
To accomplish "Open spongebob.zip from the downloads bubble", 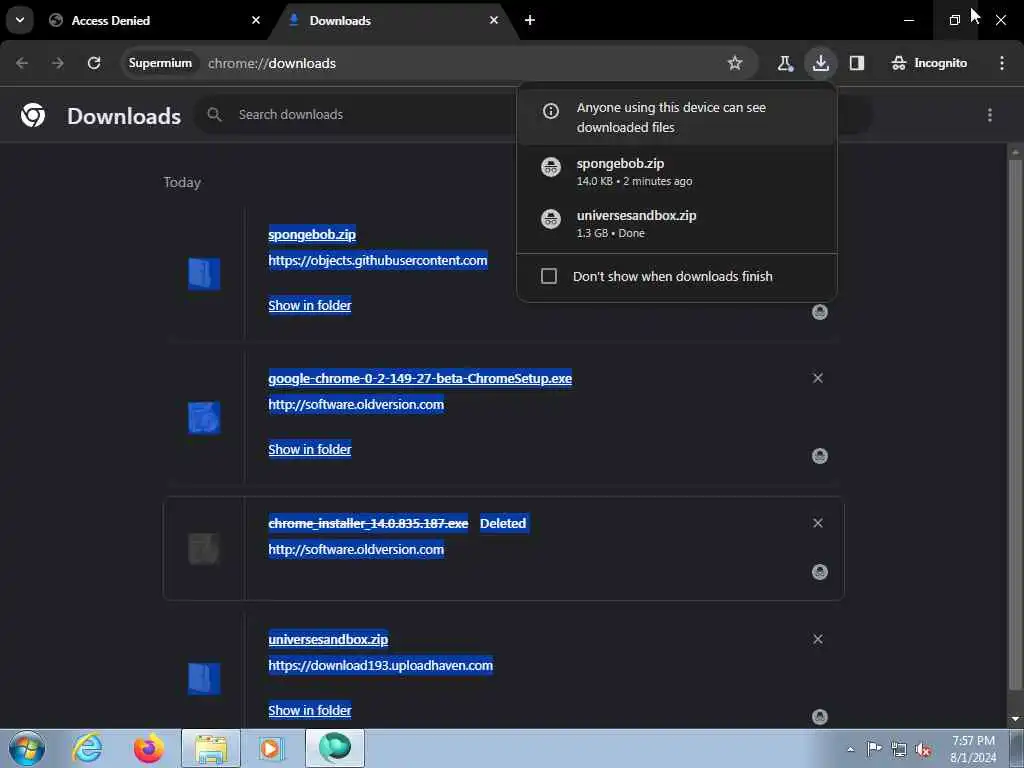I will coord(677,171).
